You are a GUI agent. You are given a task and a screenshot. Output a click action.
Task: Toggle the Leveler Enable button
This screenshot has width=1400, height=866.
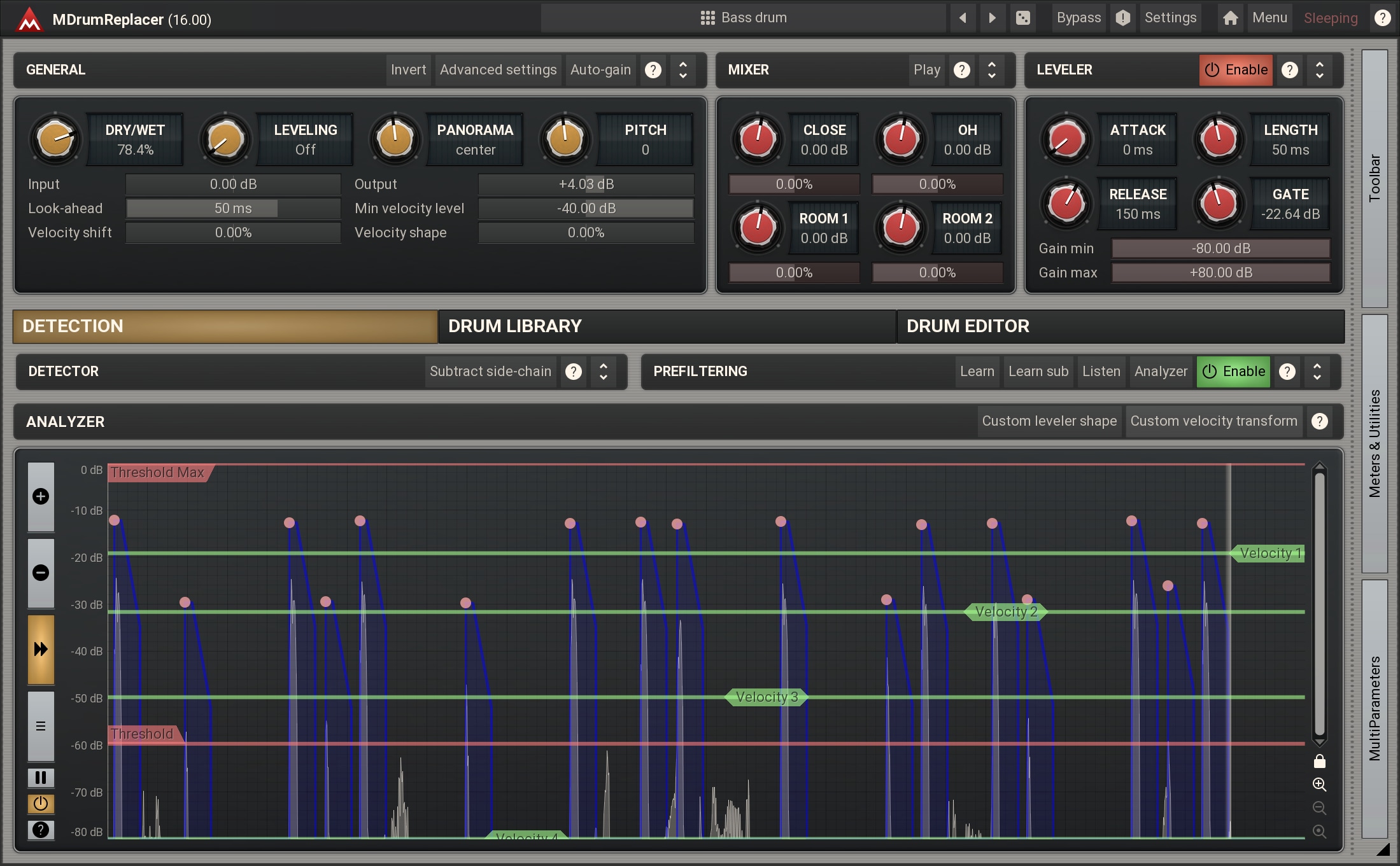pos(1236,70)
